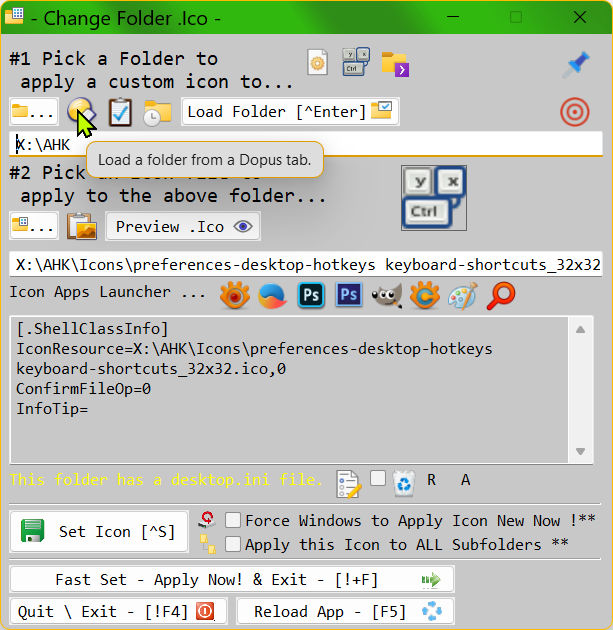Click the Preview .Ico button
613x630 pixels.
coord(183,226)
